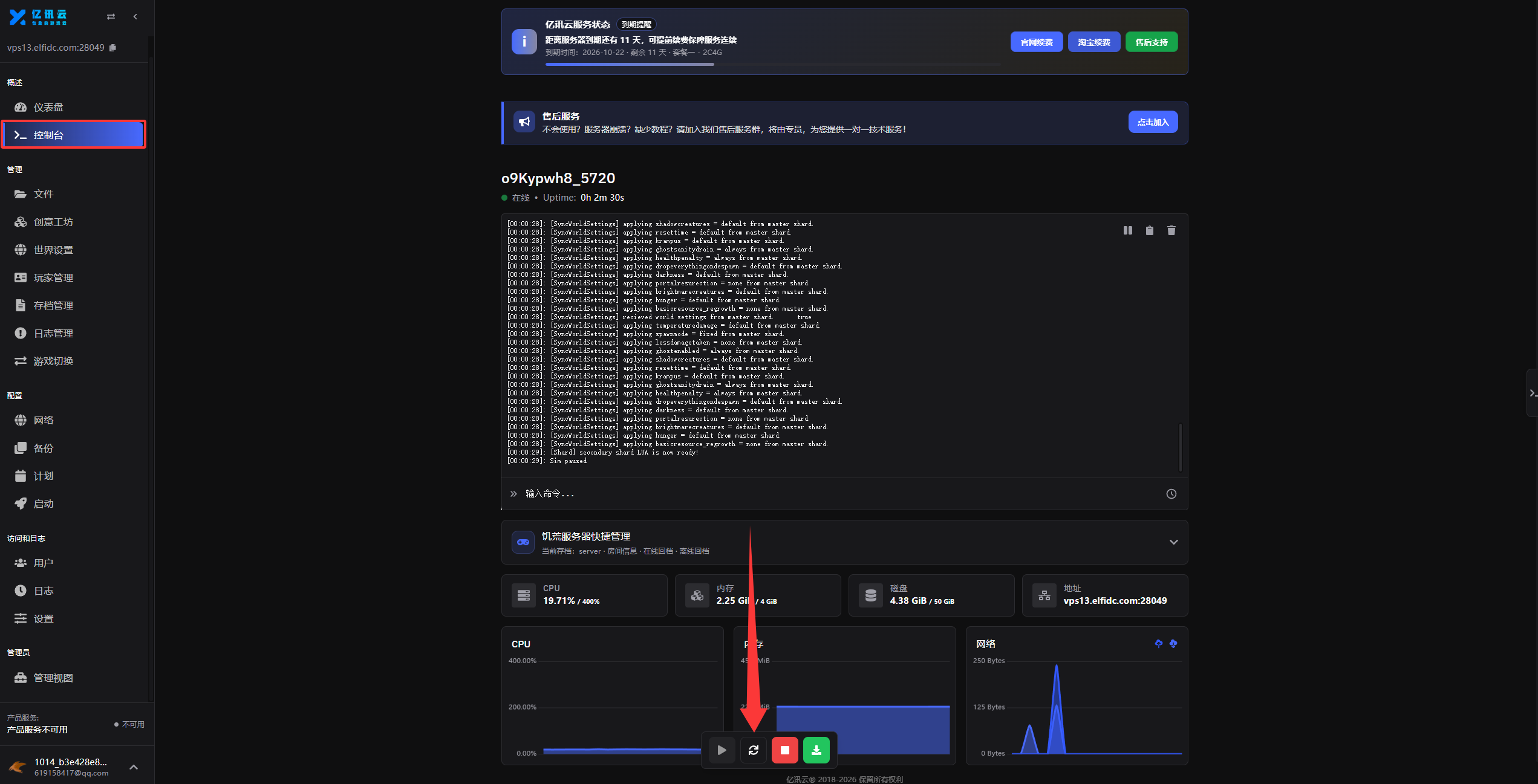Click the green 售后支持 button
Screen dimensions: 1538x784
(1152, 42)
